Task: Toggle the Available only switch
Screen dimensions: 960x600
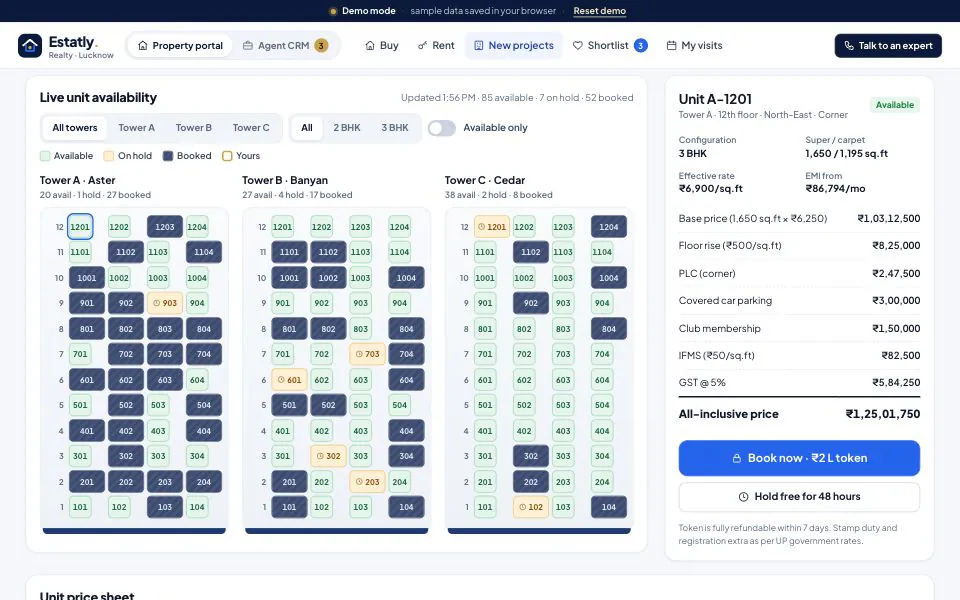Action: pyautogui.click(x=441, y=128)
